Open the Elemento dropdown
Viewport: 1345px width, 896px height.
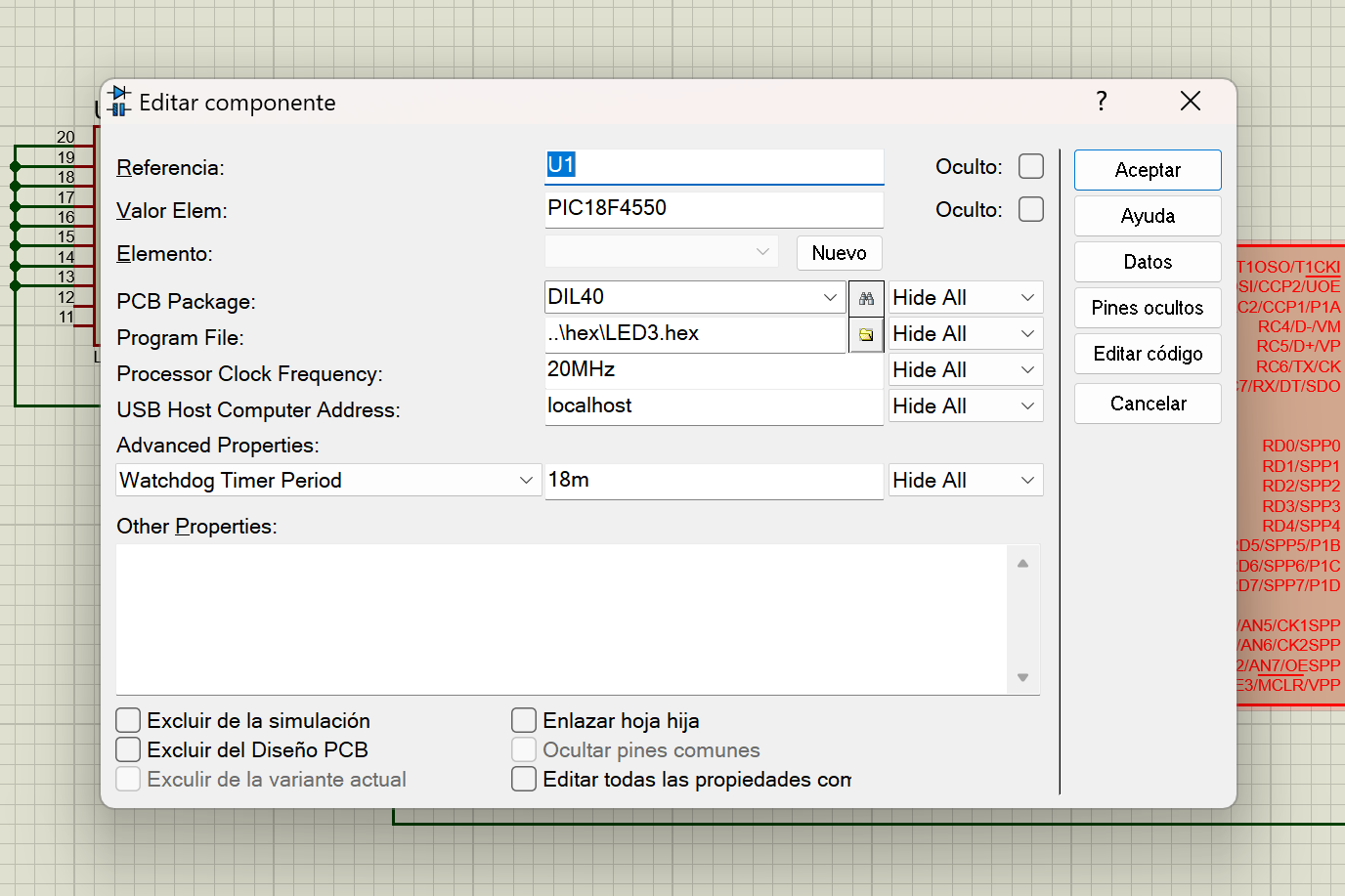point(662,252)
